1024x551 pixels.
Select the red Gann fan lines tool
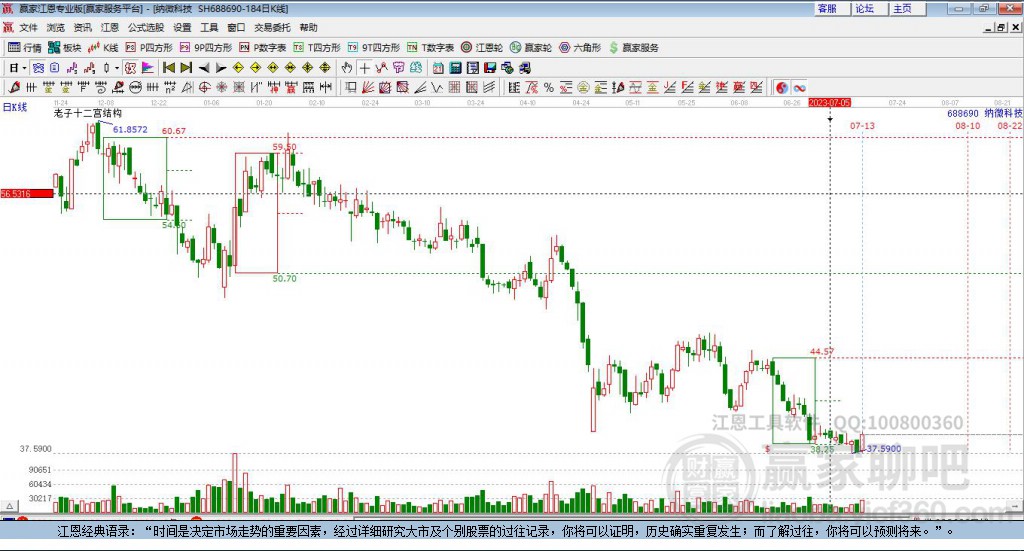pos(368,87)
